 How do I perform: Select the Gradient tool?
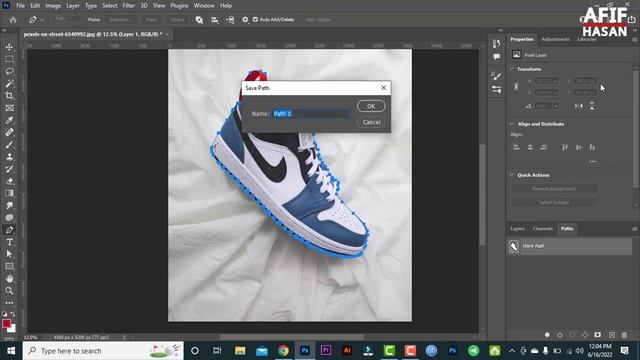[x=9, y=193]
